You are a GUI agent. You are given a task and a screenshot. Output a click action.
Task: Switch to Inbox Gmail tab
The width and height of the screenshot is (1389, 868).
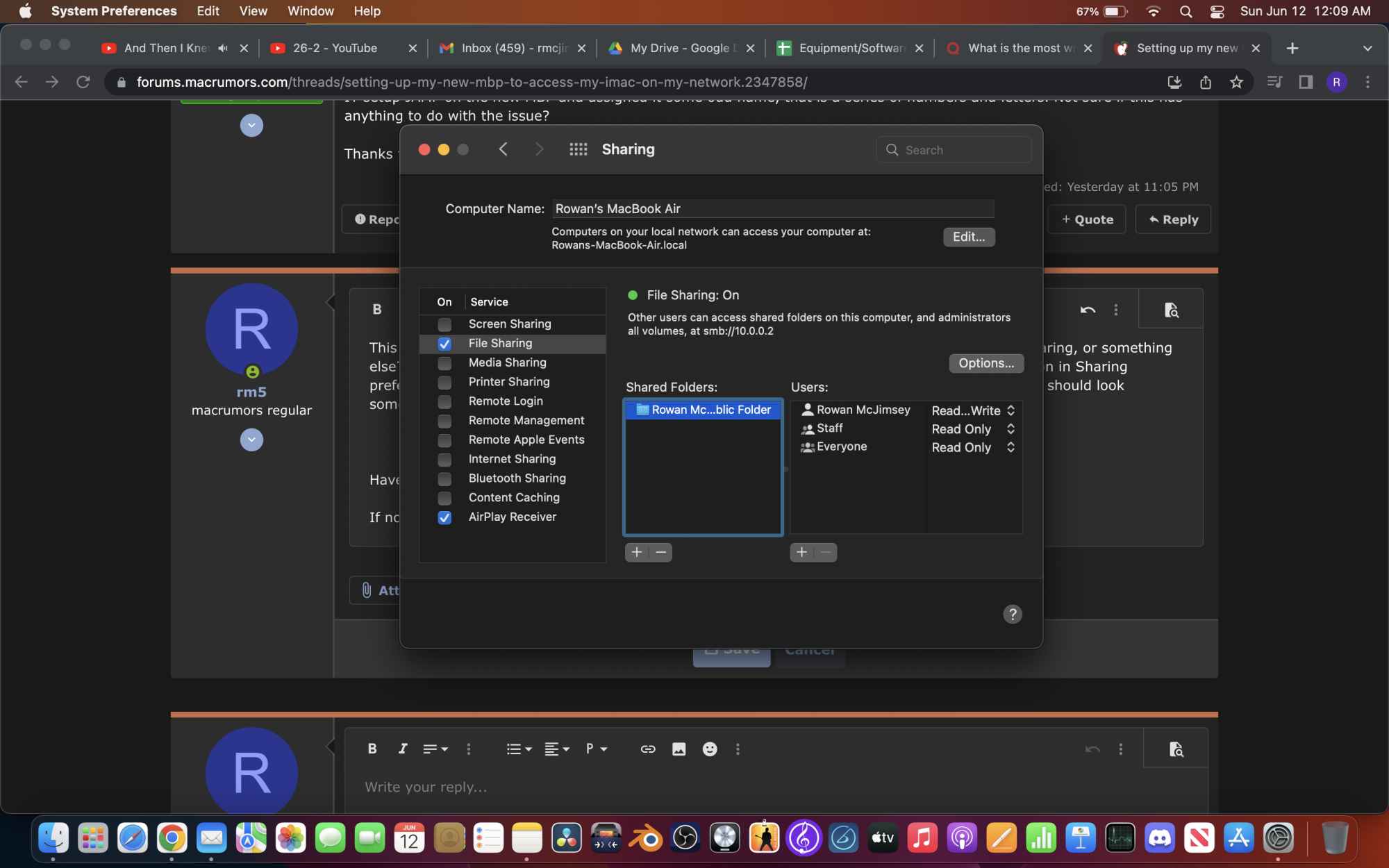point(513,48)
